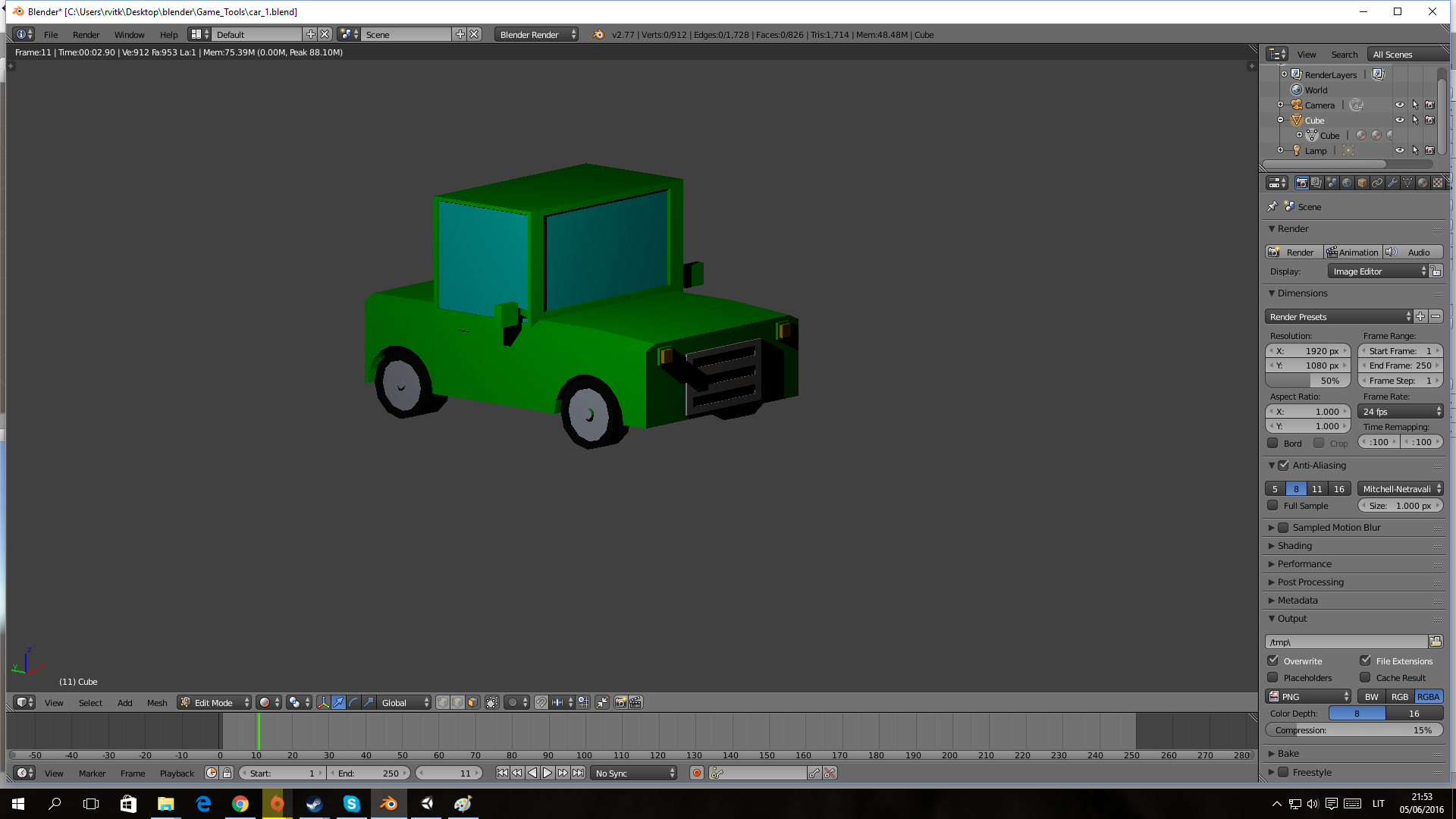Open Steam from the taskbar
1456x819 pixels.
315,804
